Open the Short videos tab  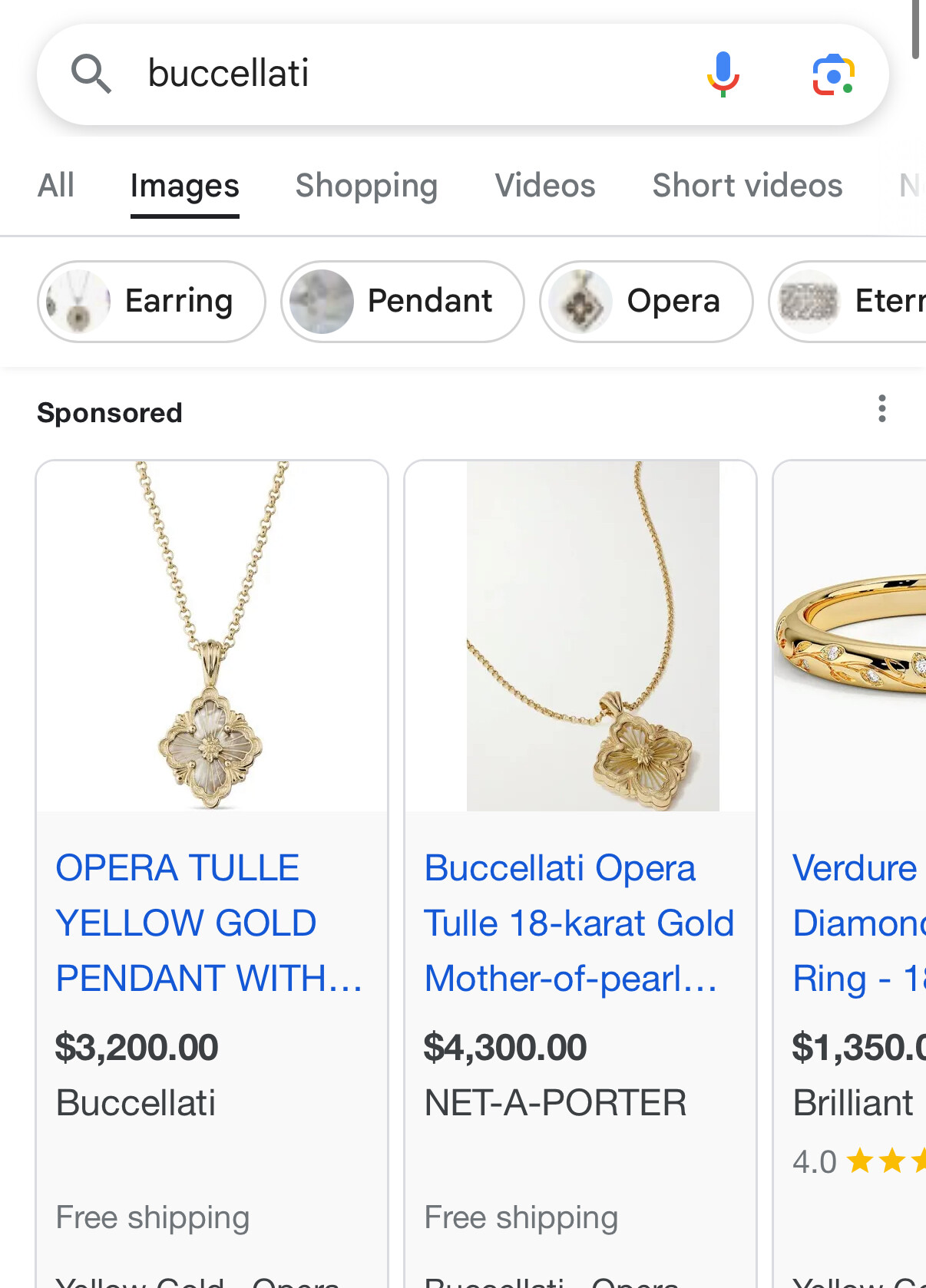point(747,186)
